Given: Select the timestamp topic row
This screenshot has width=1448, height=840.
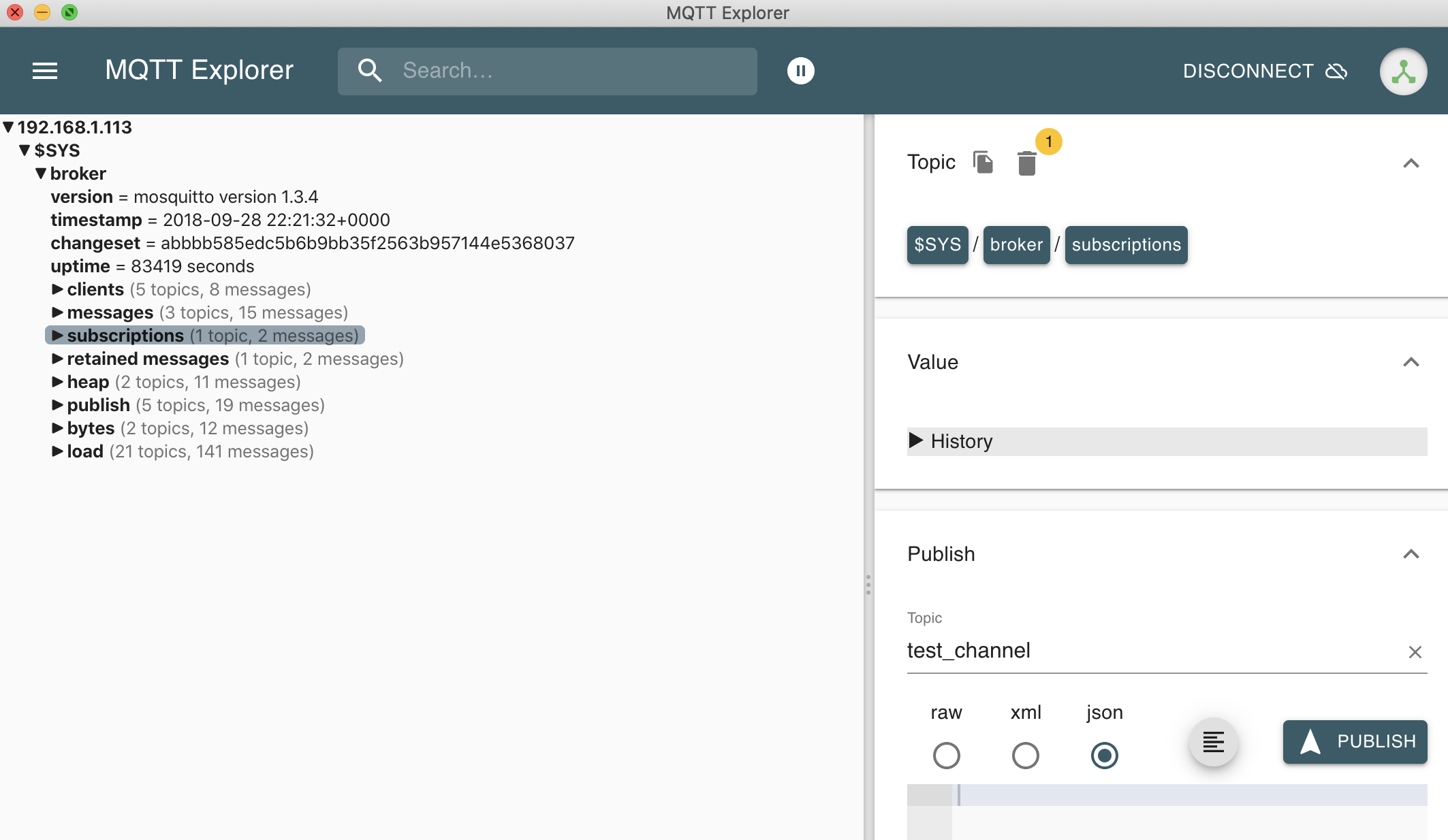Looking at the screenshot, I should 220,220.
